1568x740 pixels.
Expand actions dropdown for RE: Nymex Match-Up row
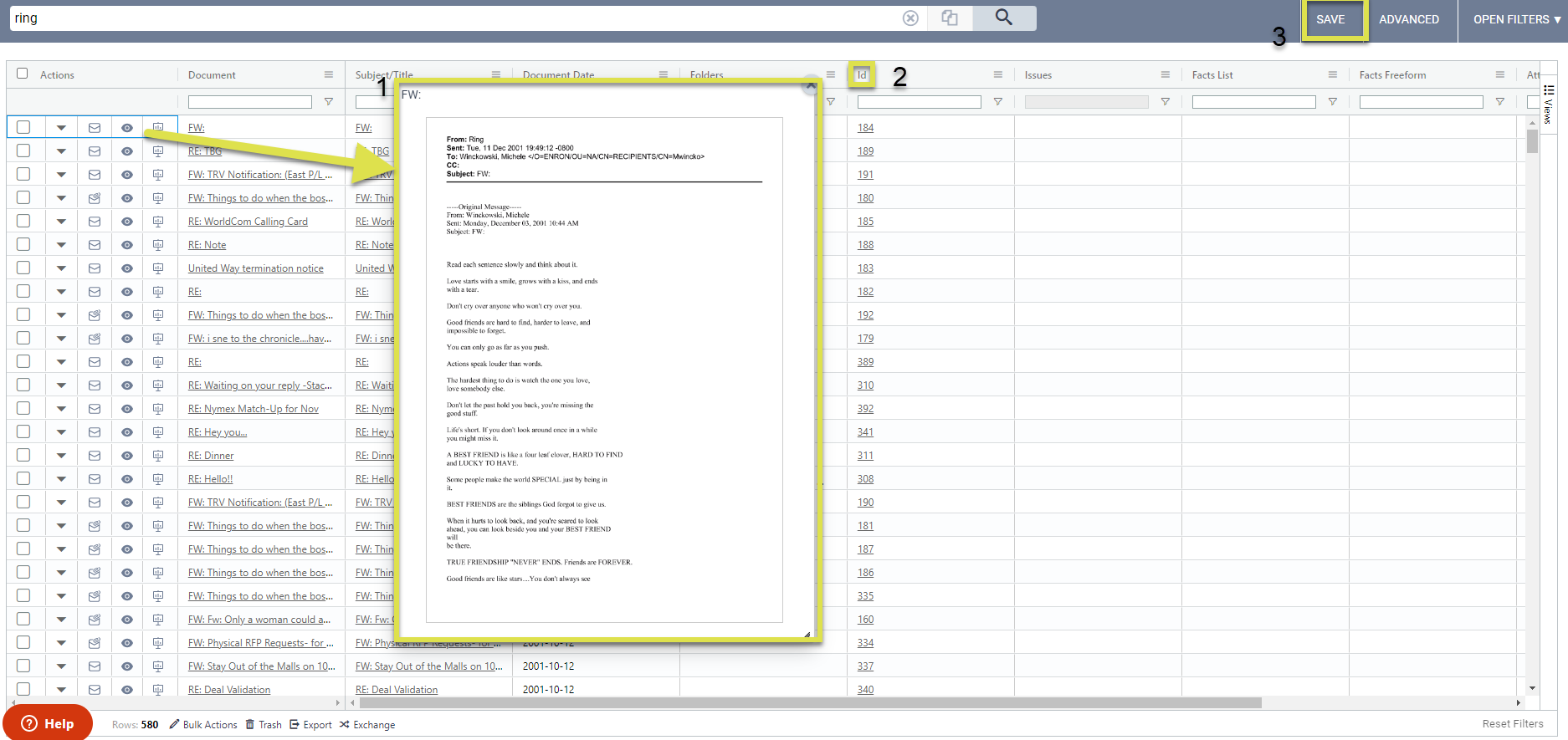(x=61, y=409)
